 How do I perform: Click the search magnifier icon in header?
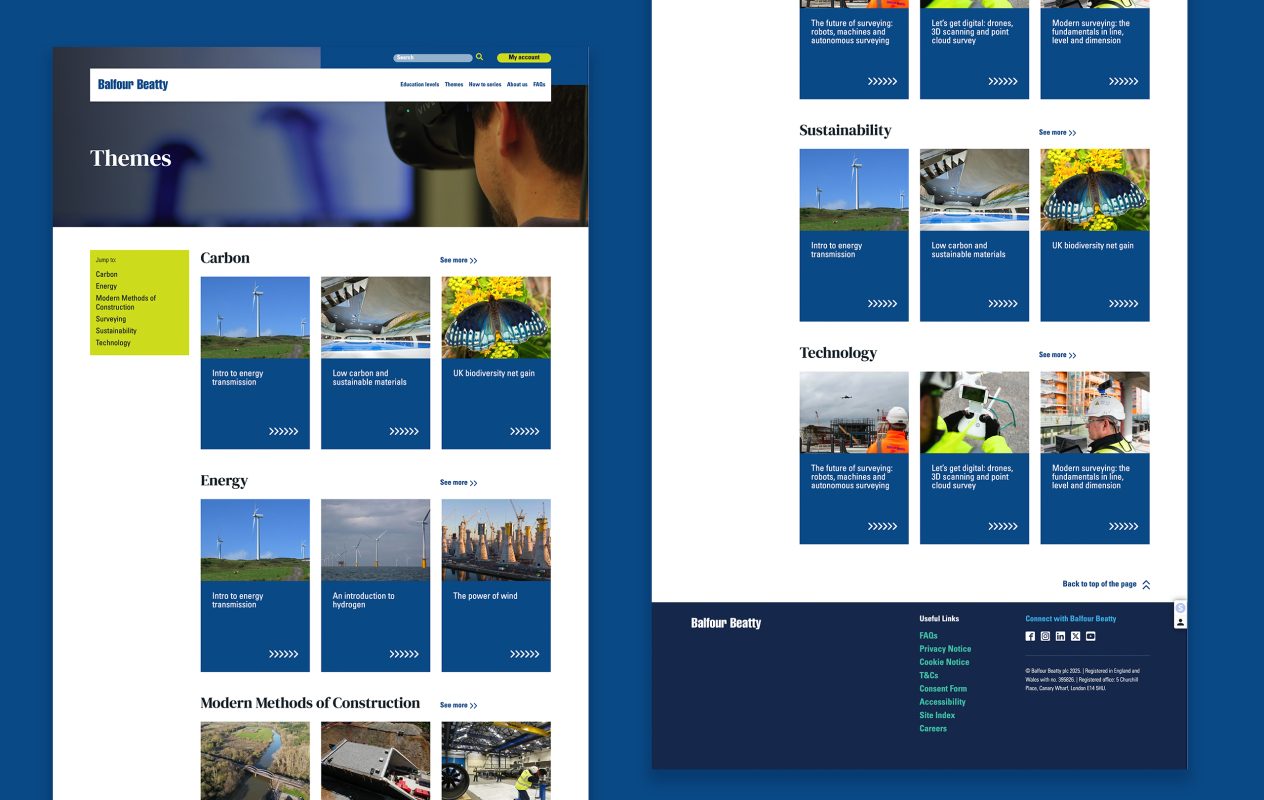pos(479,57)
